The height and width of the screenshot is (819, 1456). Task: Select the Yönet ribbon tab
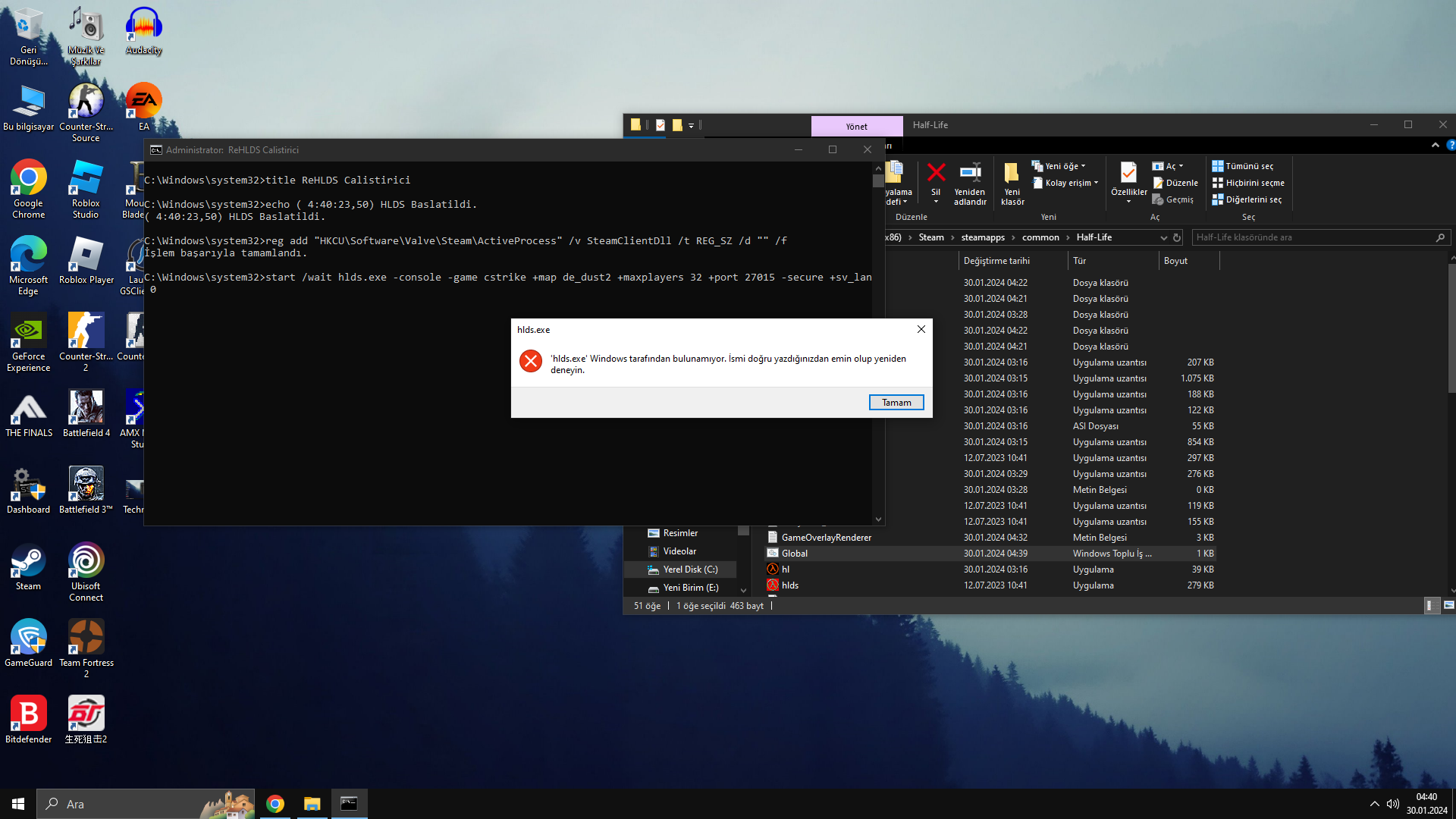[856, 126]
